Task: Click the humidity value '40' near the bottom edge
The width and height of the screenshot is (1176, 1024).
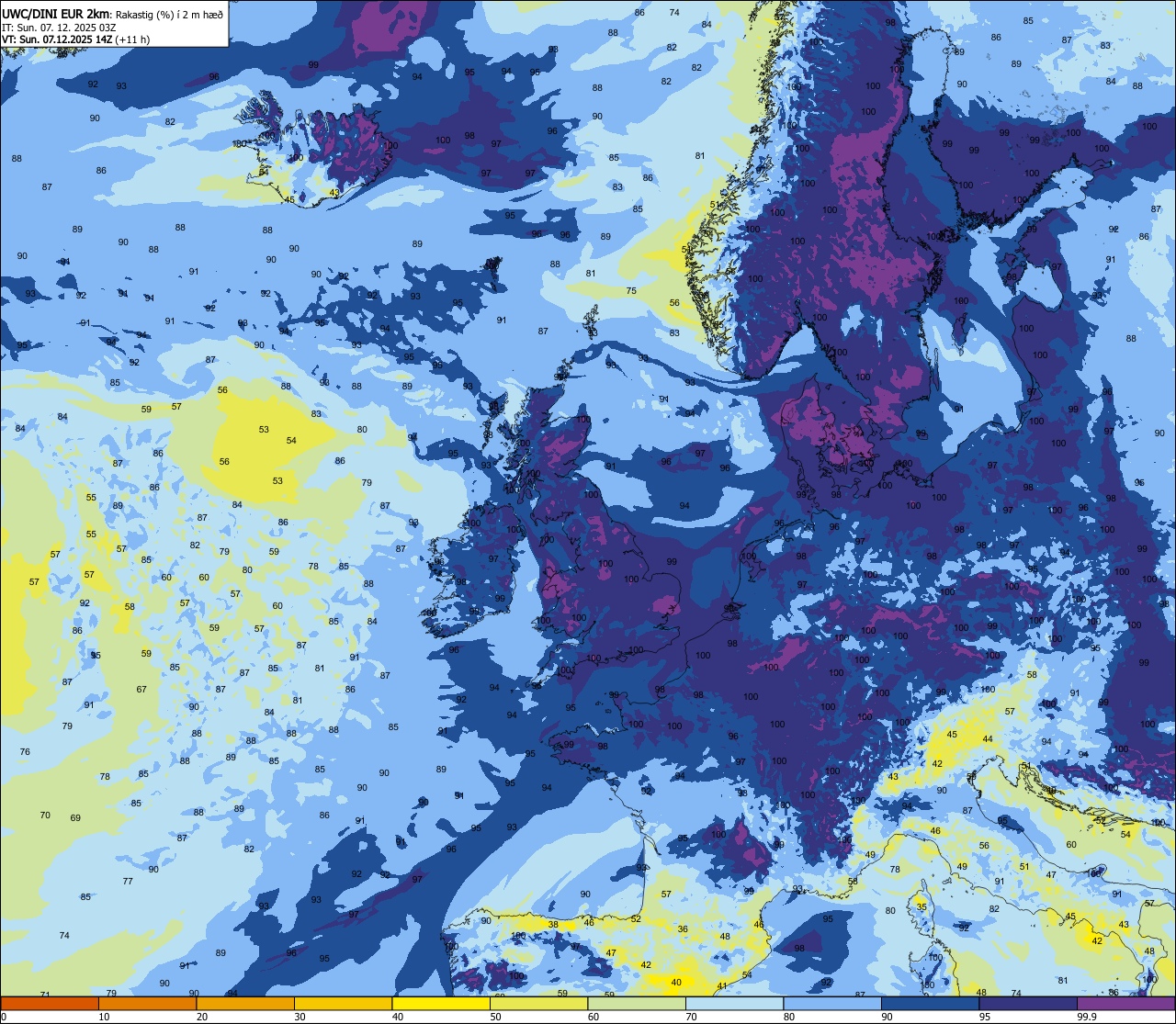Action: 677,983
